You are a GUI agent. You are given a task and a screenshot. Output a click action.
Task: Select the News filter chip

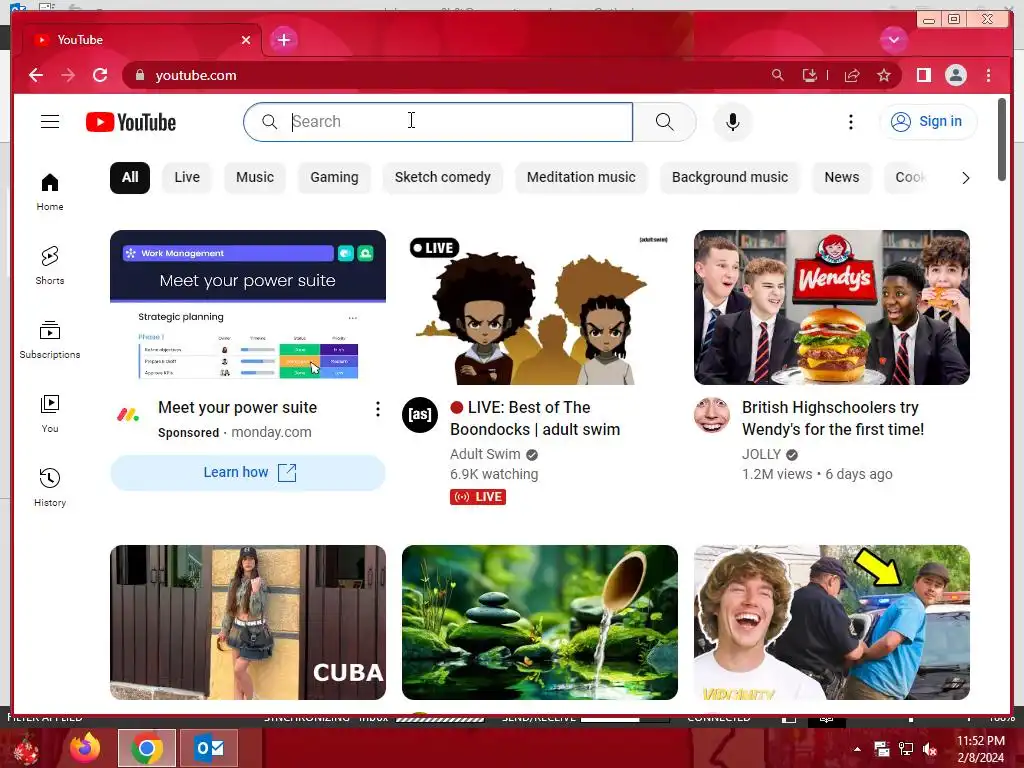(841, 178)
